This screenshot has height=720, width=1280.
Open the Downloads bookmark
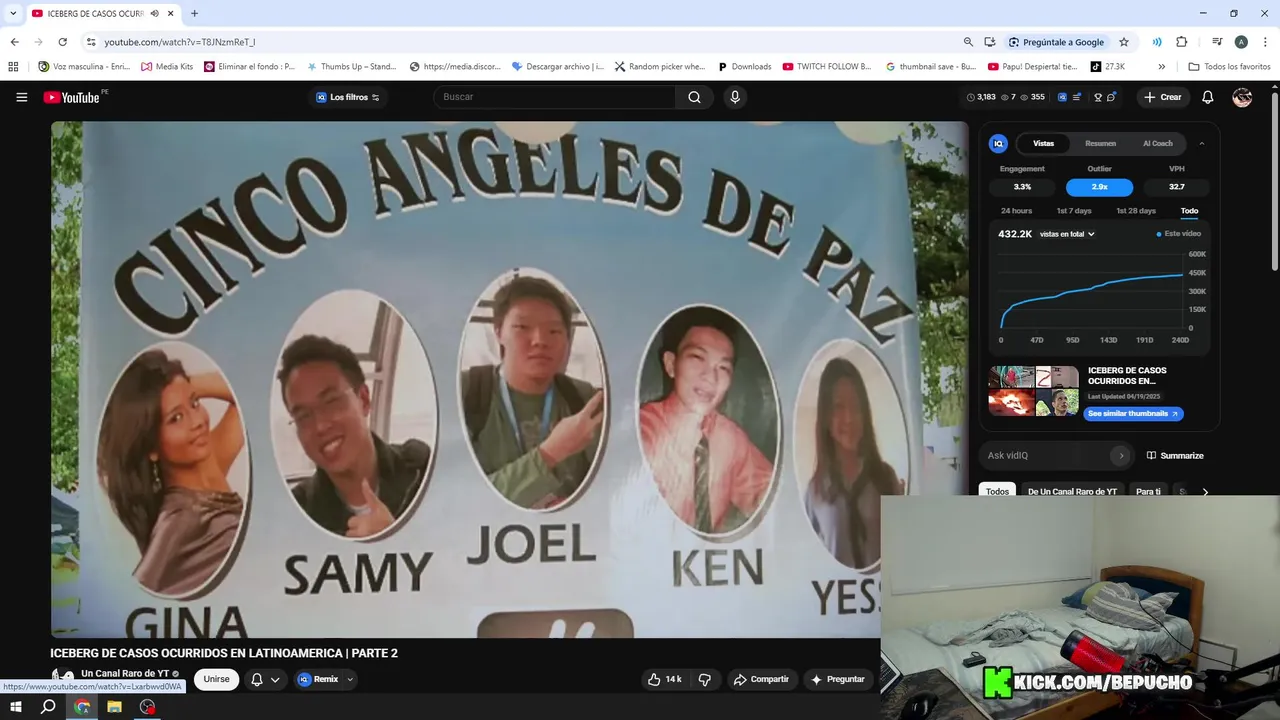(745, 67)
